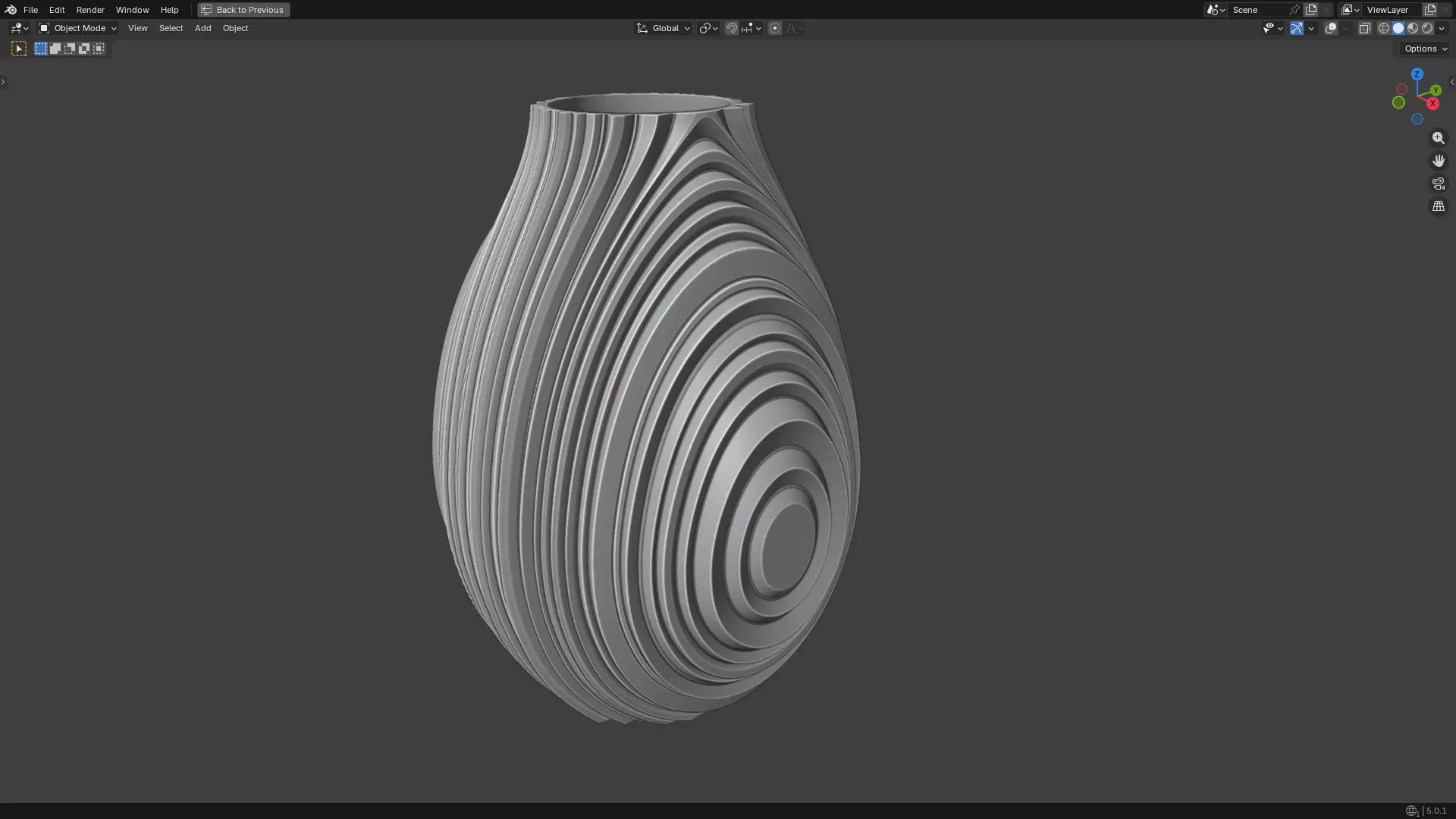Viewport: 1456px width, 819px height.
Task: Select rendered viewport shading mode
Action: pos(1427,28)
